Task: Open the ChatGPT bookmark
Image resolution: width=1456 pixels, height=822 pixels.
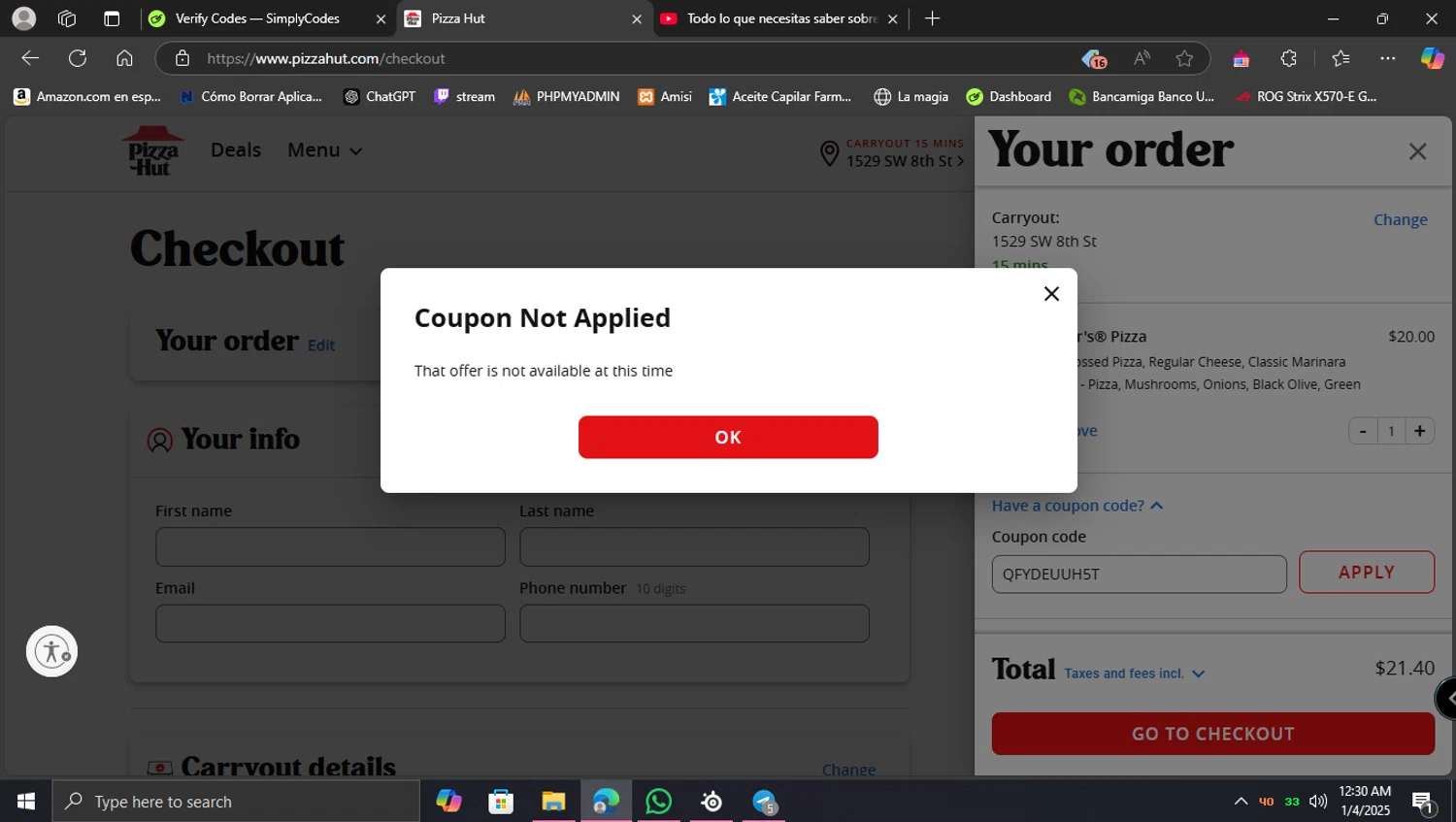Action: click(x=380, y=96)
